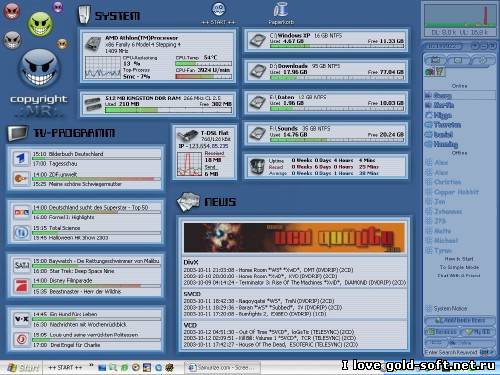This screenshot has height=375, width=500.
Task: Expand the quick launch chevron on taskbar
Action: tap(91, 366)
